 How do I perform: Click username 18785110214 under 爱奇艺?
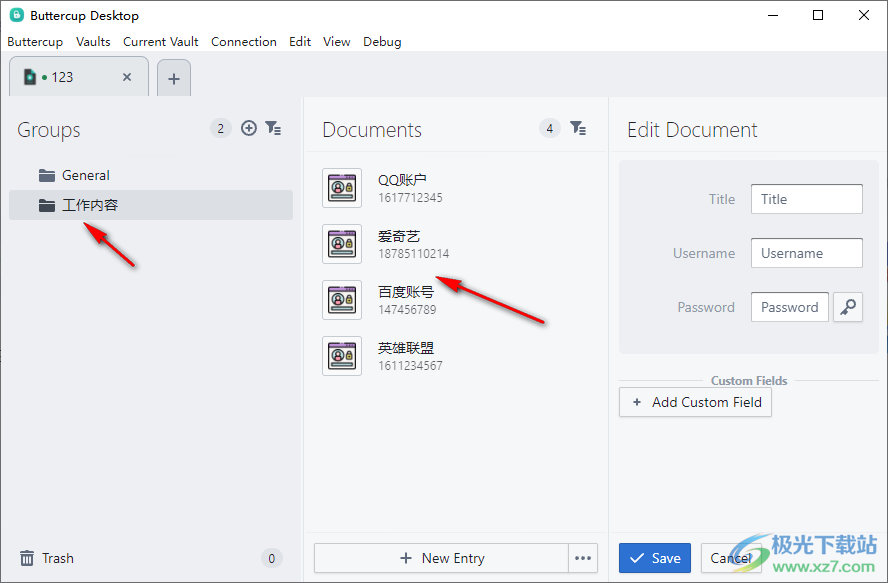click(x=413, y=254)
